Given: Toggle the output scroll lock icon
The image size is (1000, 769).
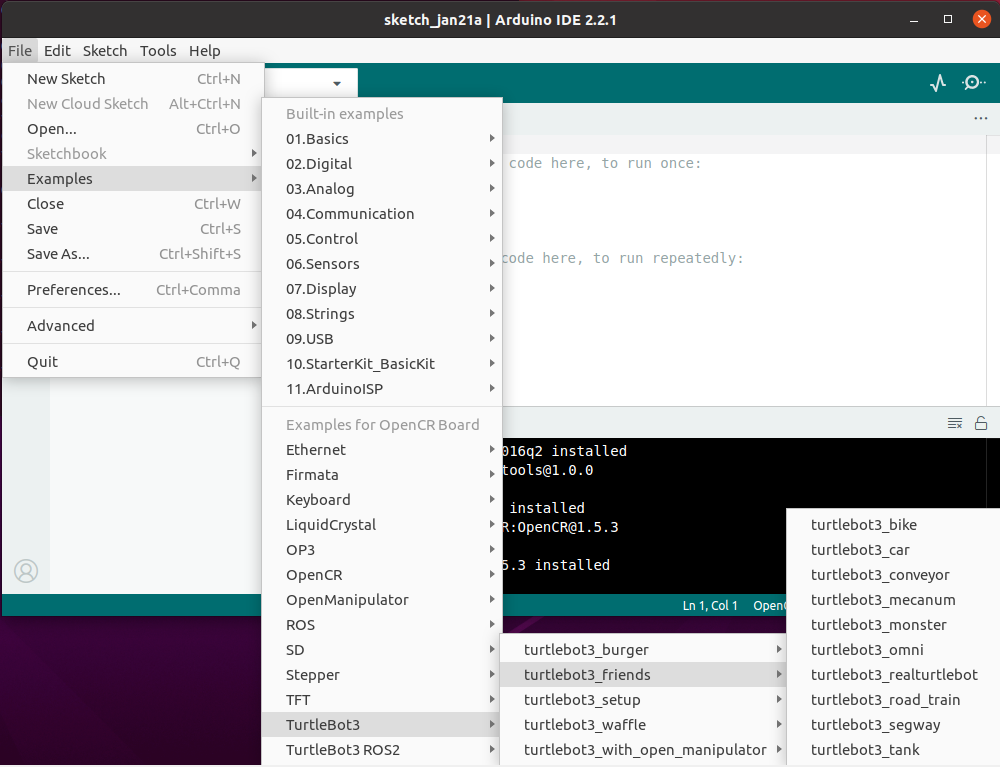Looking at the screenshot, I should (981, 423).
